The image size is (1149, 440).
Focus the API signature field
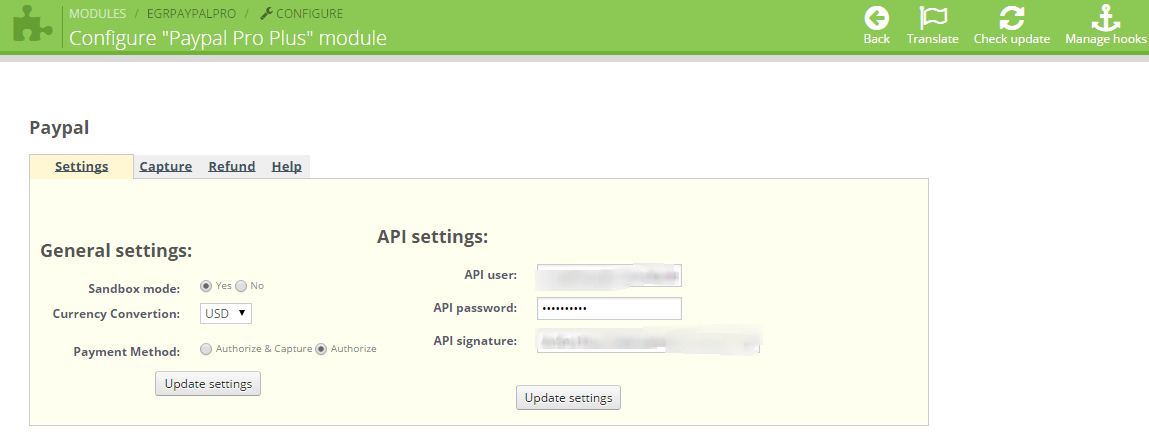click(x=649, y=341)
